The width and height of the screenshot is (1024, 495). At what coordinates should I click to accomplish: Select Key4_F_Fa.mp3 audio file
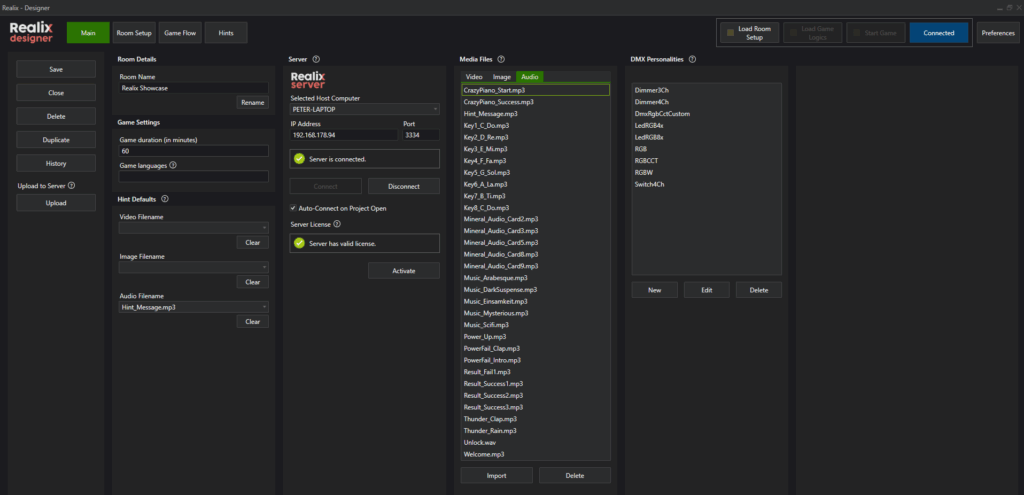coord(536,161)
